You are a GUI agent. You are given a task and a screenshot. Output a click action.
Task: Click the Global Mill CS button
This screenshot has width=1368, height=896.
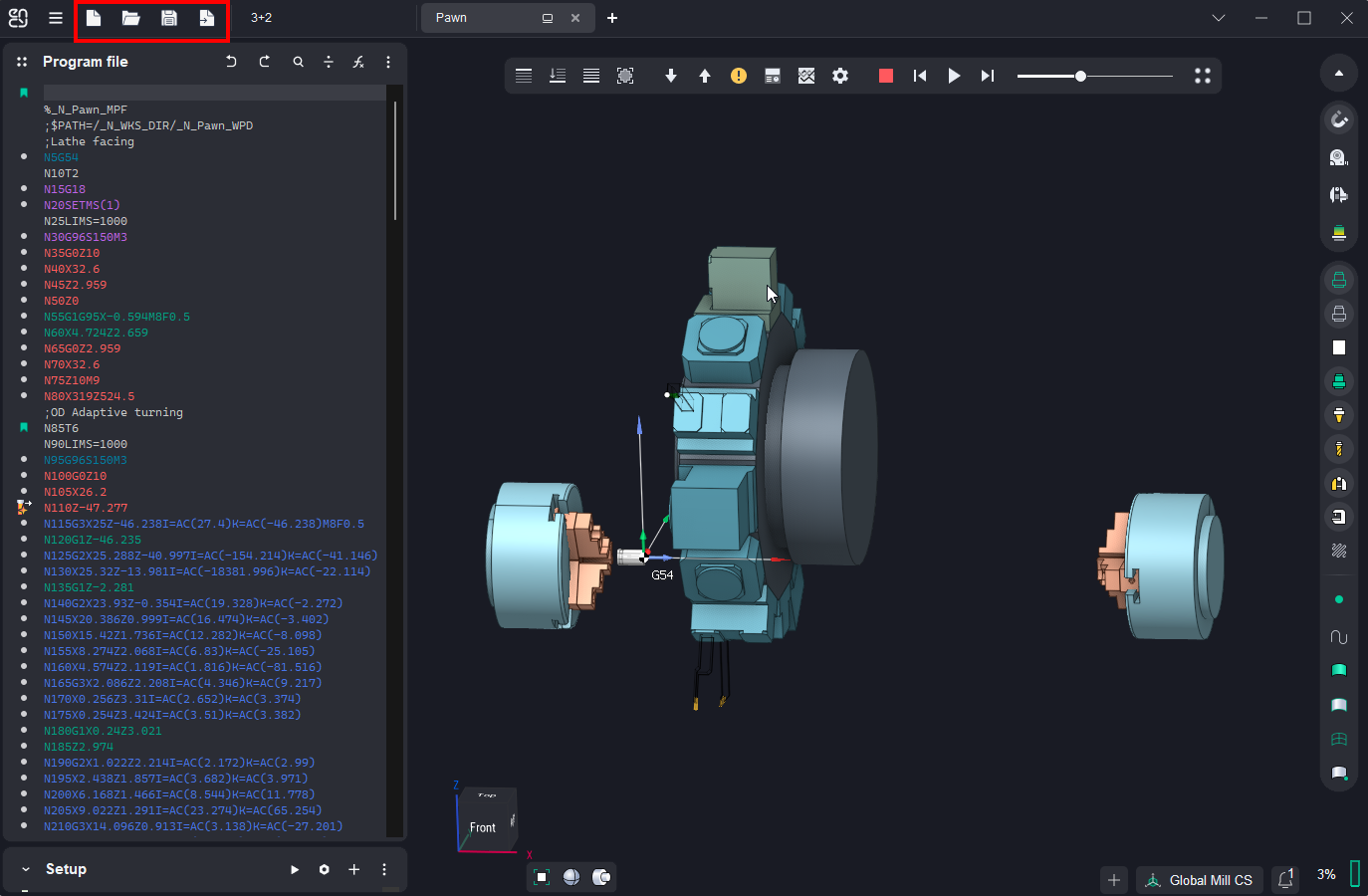(1200, 880)
